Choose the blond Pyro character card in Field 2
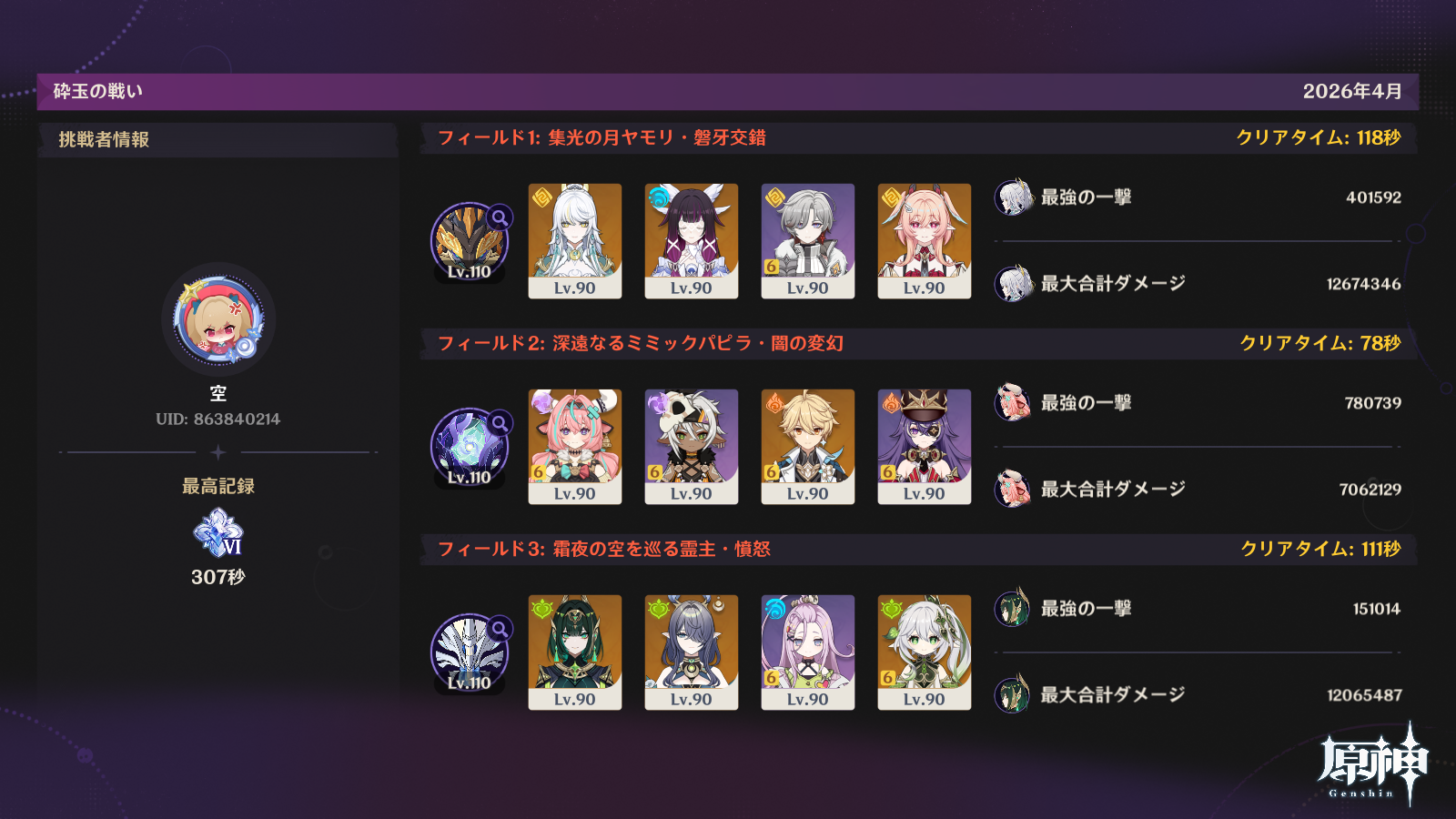1456x819 pixels. 808,447
